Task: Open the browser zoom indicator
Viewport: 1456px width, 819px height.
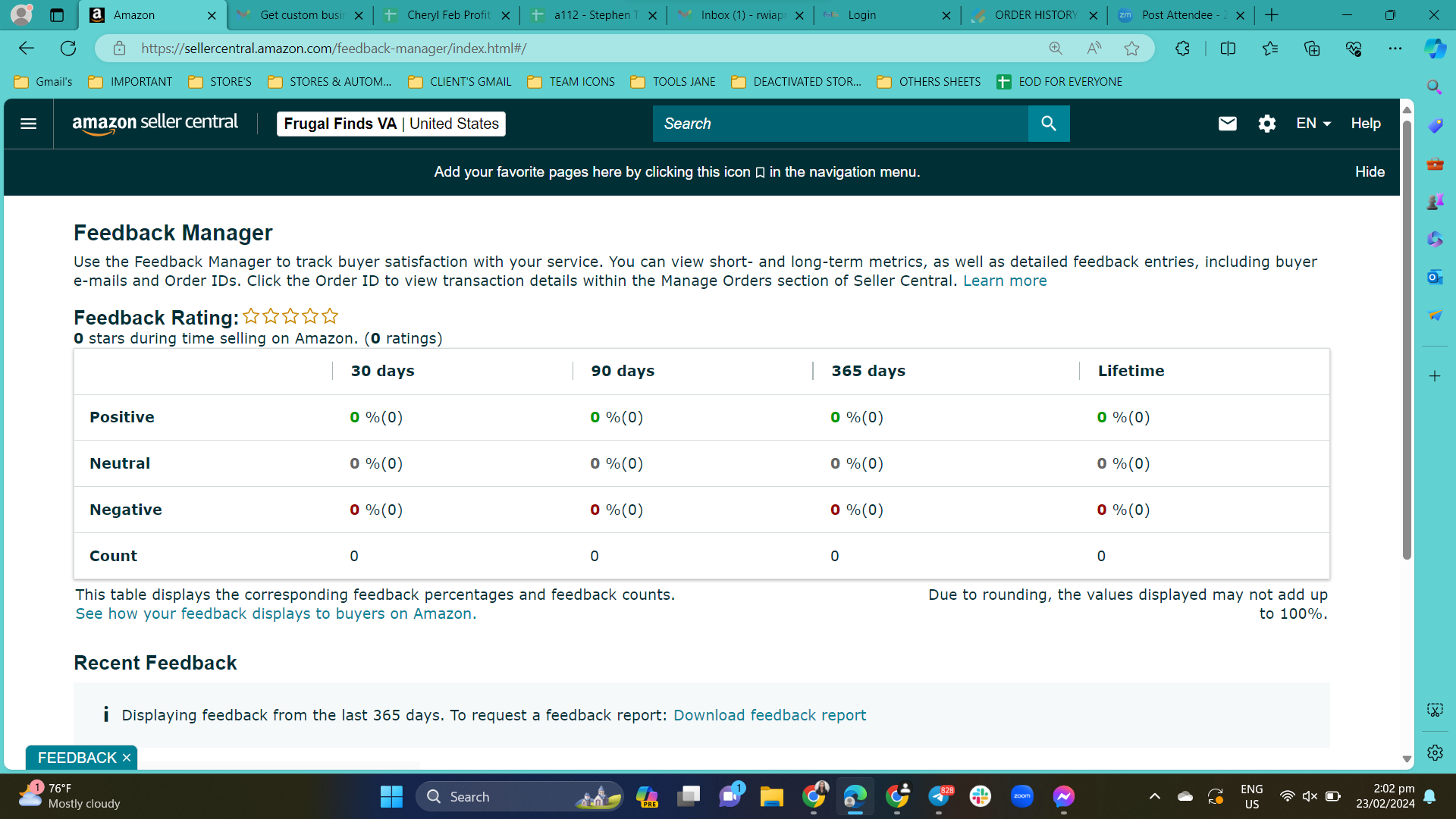Action: tap(1056, 49)
